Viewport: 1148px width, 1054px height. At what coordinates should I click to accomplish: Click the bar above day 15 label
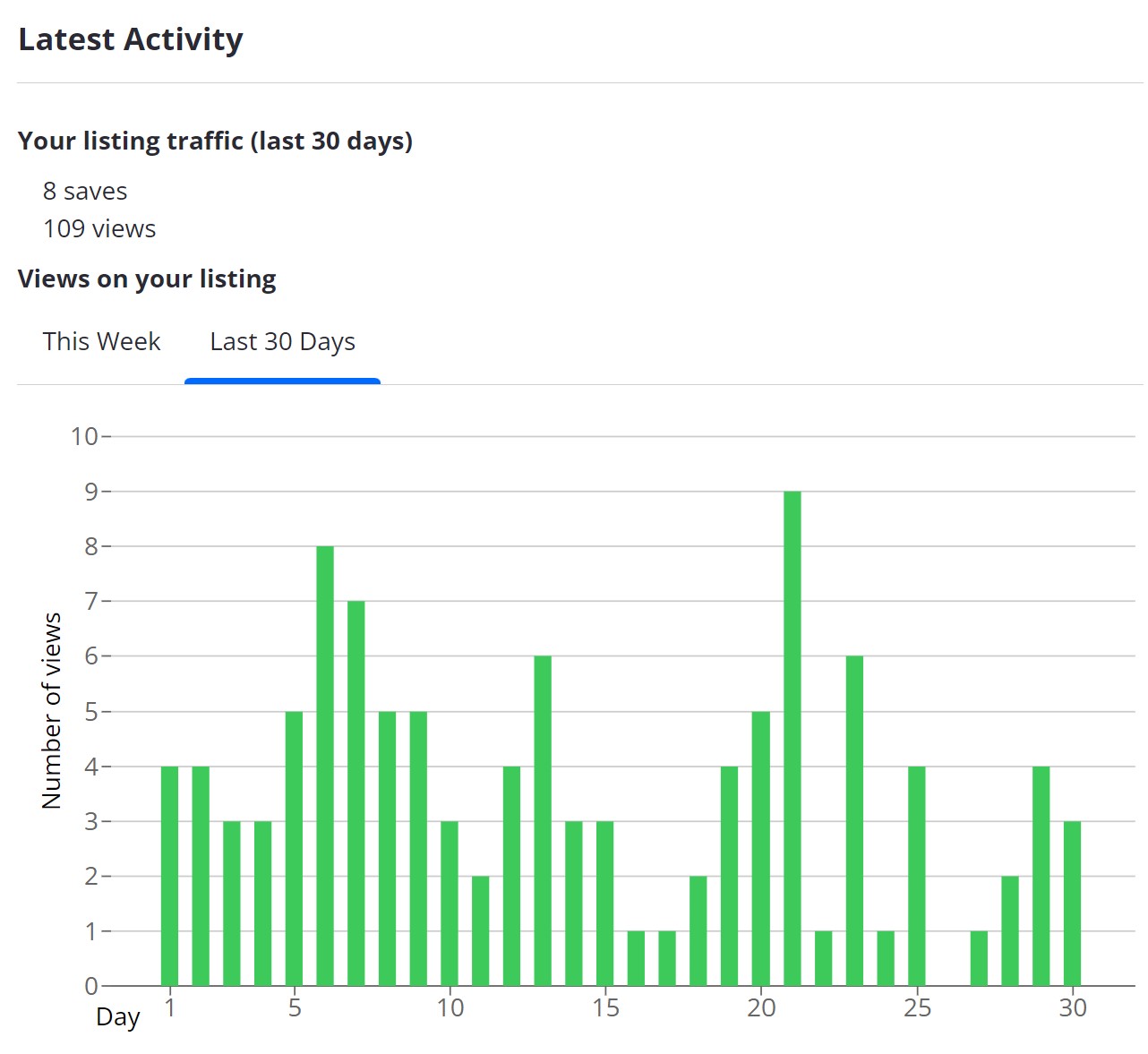pos(605,903)
